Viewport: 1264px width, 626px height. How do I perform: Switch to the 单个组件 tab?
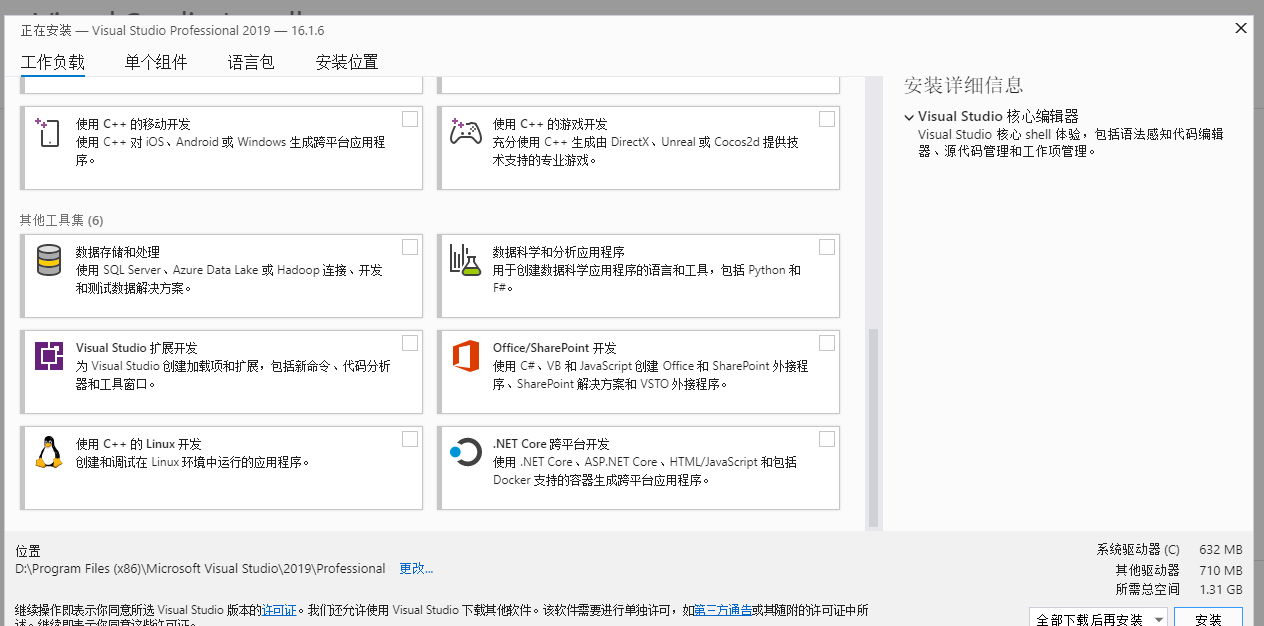coord(156,62)
